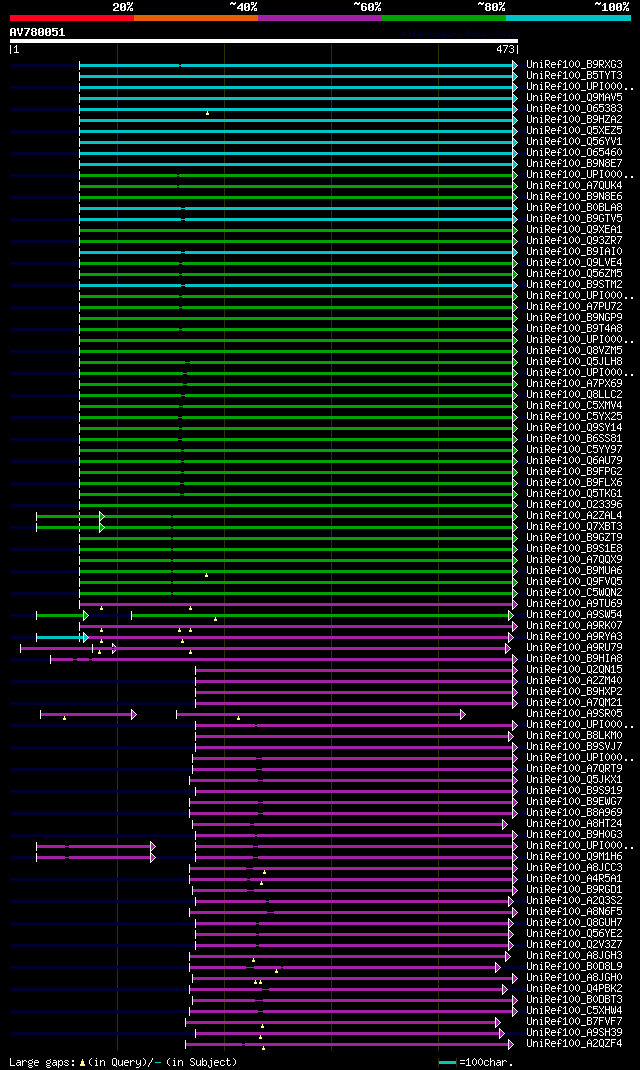Select the UniRef100_A2ZAL4 label
This screenshot has width=640, height=1070.
click(x=574, y=516)
